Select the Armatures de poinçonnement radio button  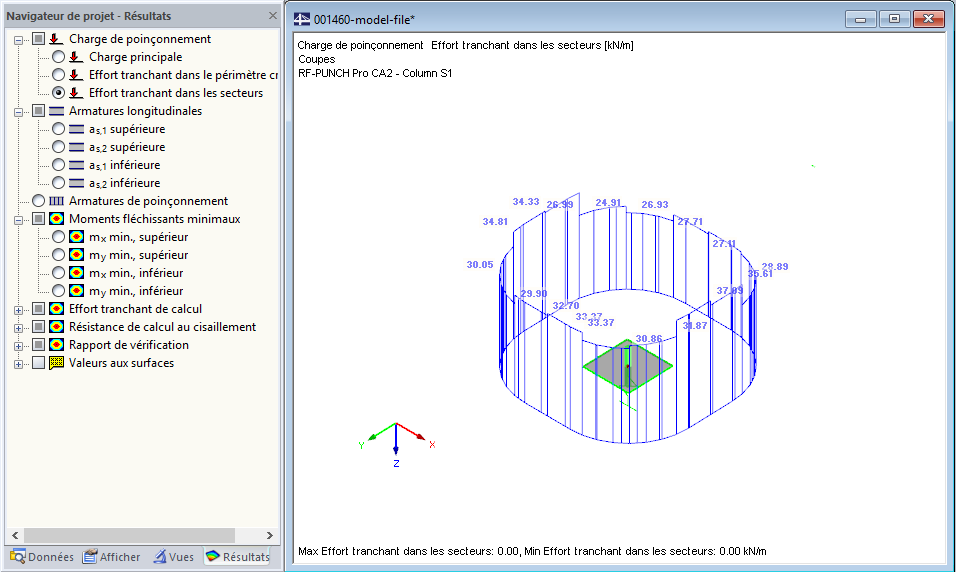point(38,201)
